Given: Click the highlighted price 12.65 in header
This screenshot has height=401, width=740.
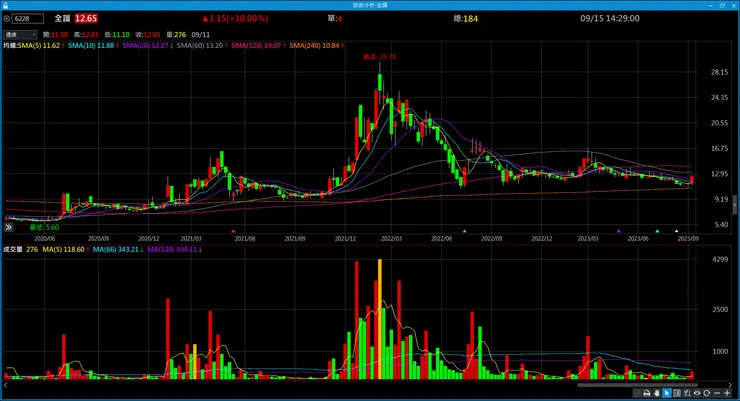Looking at the screenshot, I should point(86,18).
